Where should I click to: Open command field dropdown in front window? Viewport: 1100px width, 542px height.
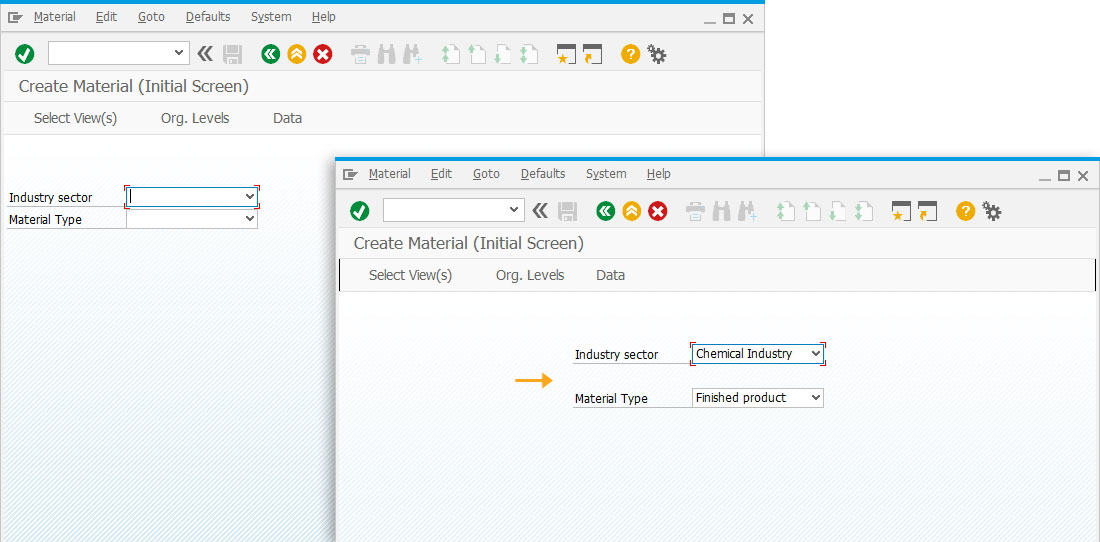514,210
